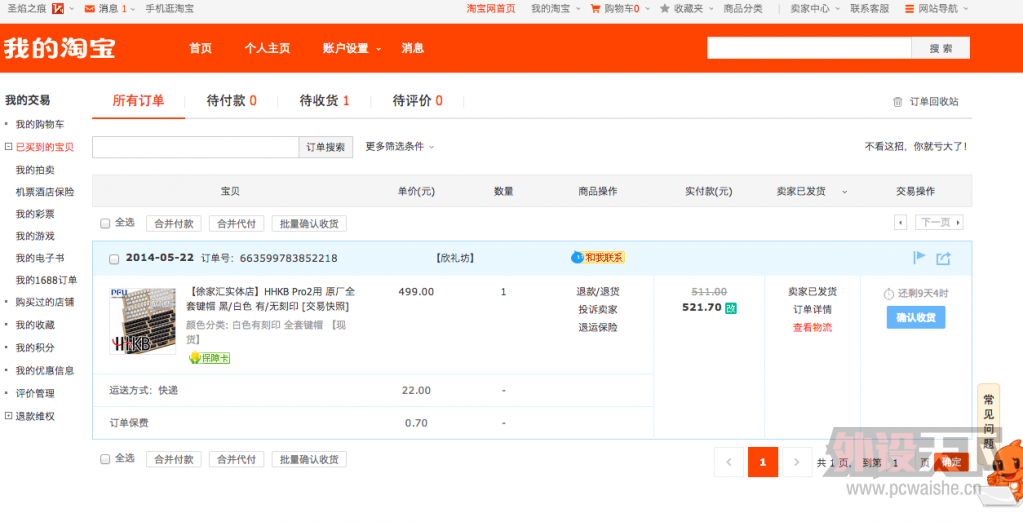Click the 常见问题 side tab
Viewport: 1023px width, 522px height.
[x=988, y=422]
